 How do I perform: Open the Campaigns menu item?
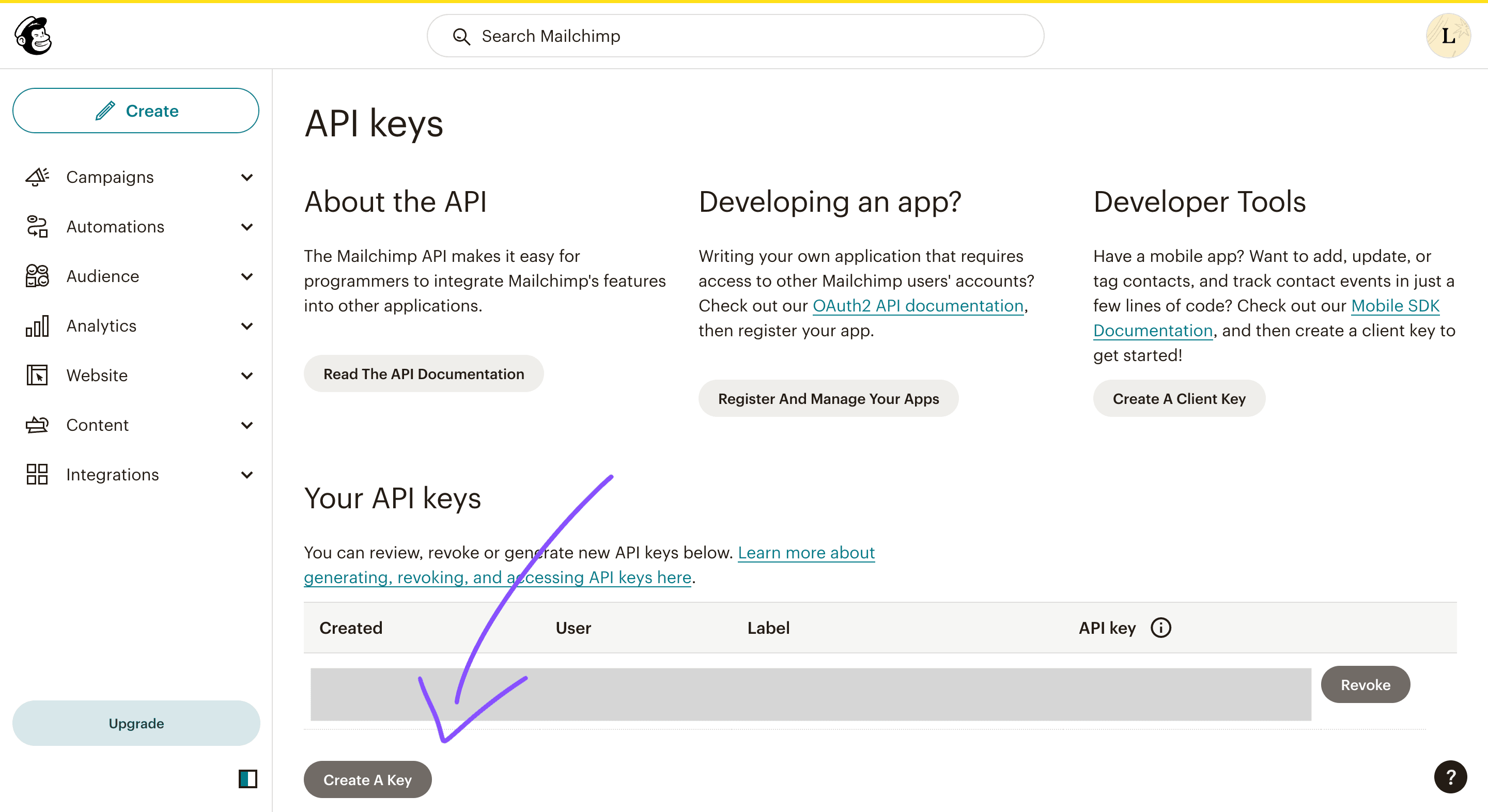110,177
